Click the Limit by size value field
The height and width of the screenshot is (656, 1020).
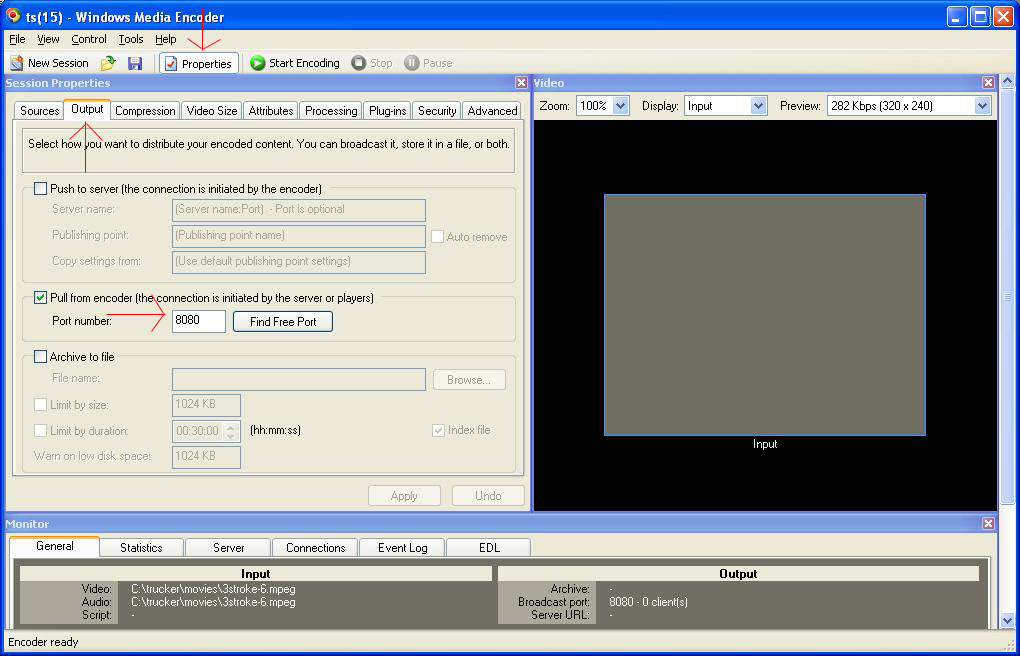pos(206,405)
